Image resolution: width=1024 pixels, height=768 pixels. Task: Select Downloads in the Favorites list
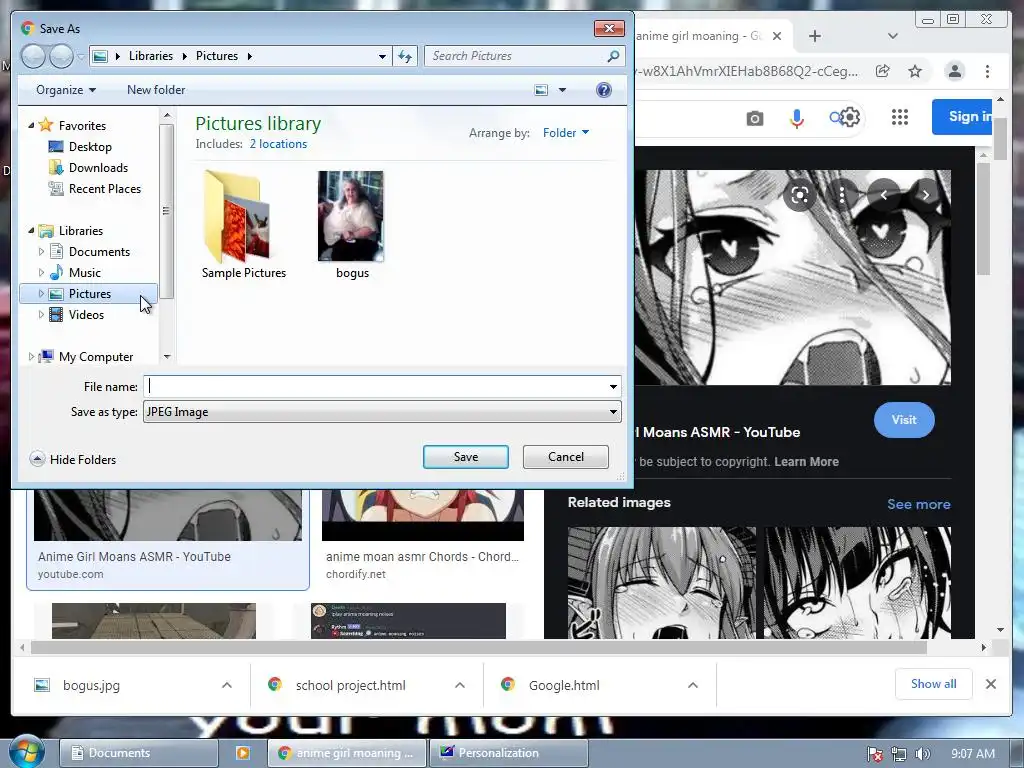pyautogui.click(x=98, y=168)
